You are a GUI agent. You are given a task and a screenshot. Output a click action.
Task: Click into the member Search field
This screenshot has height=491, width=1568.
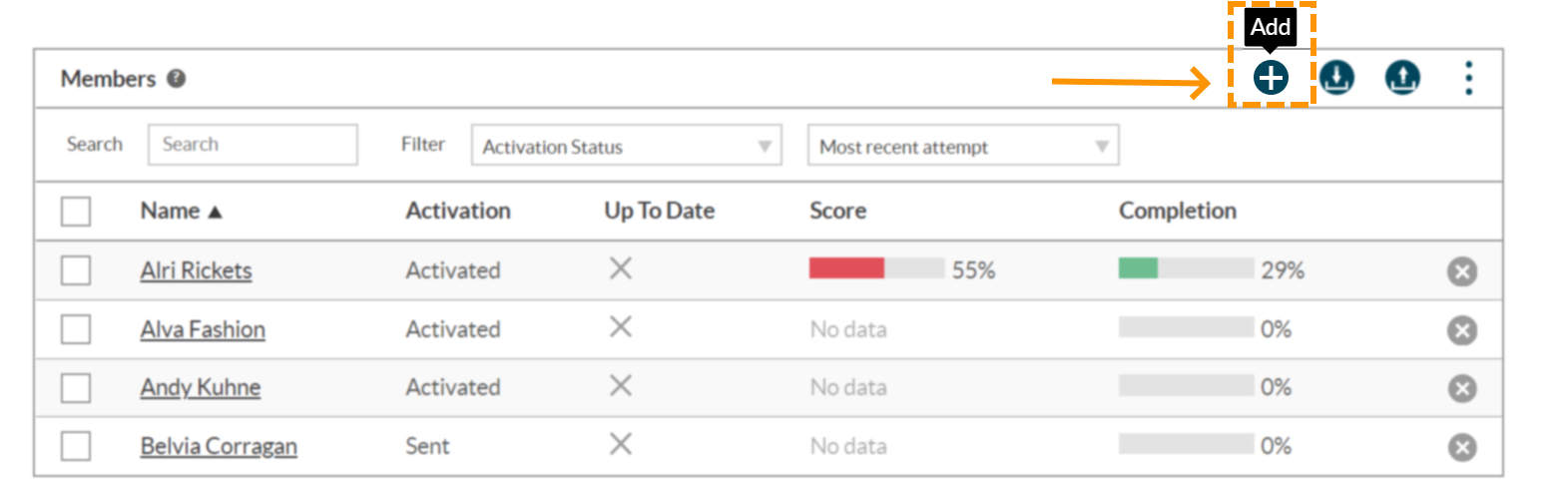click(x=253, y=145)
